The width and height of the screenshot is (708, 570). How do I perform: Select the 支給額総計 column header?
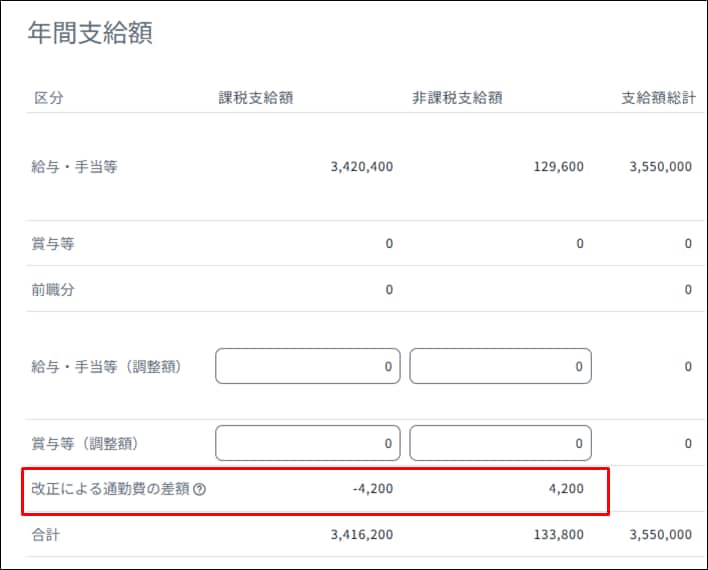coord(658,98)
